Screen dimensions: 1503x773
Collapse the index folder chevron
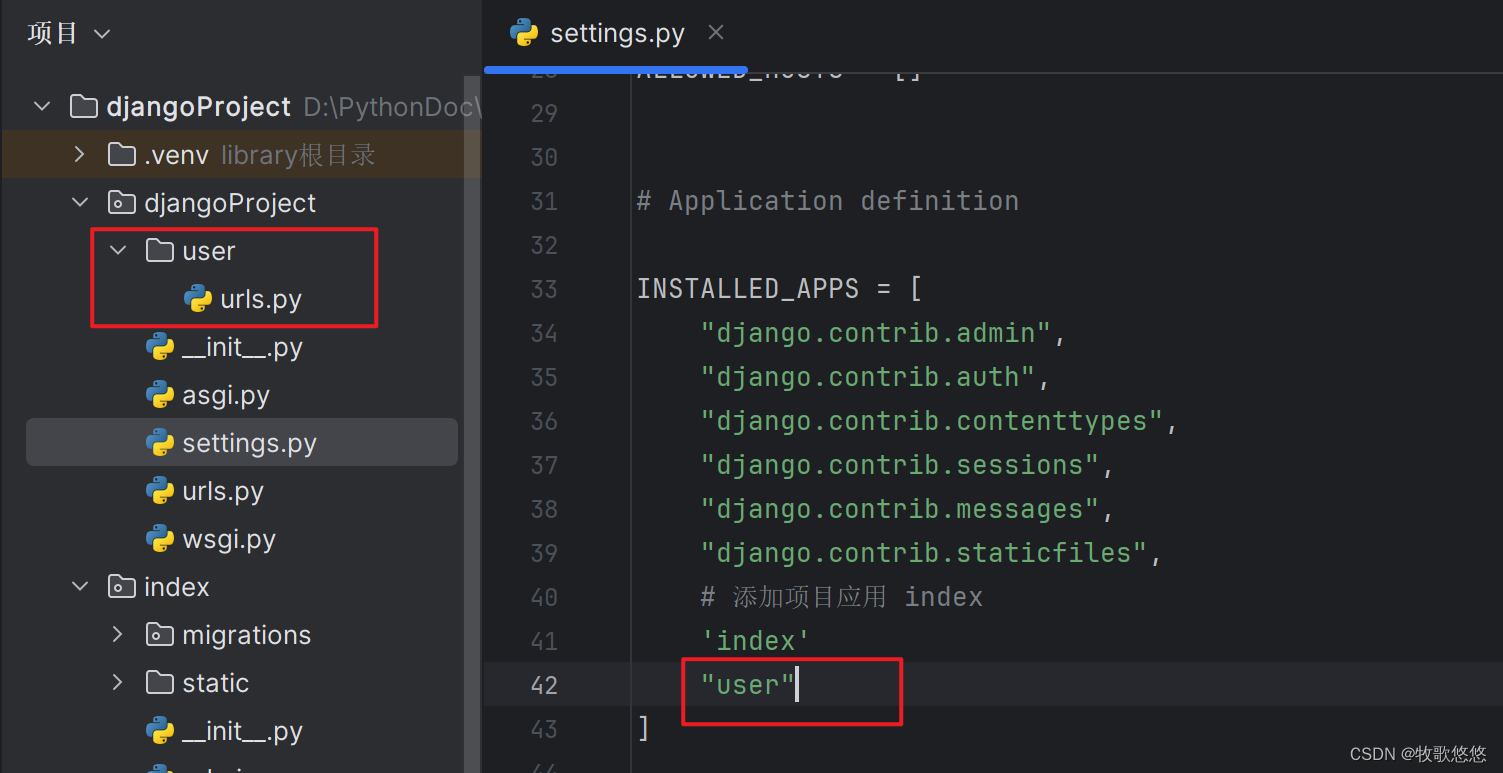(80, 586)
